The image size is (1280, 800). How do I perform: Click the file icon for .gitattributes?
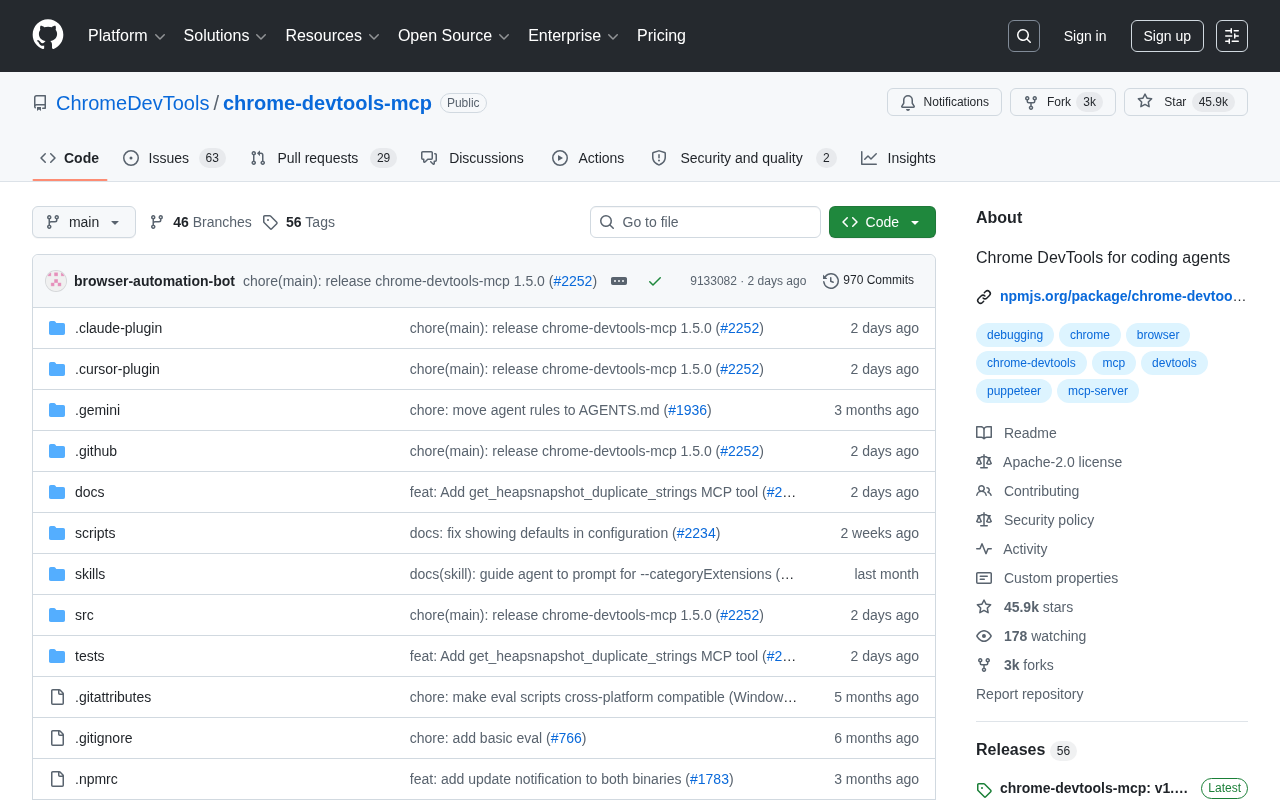(x=57, y=697)
